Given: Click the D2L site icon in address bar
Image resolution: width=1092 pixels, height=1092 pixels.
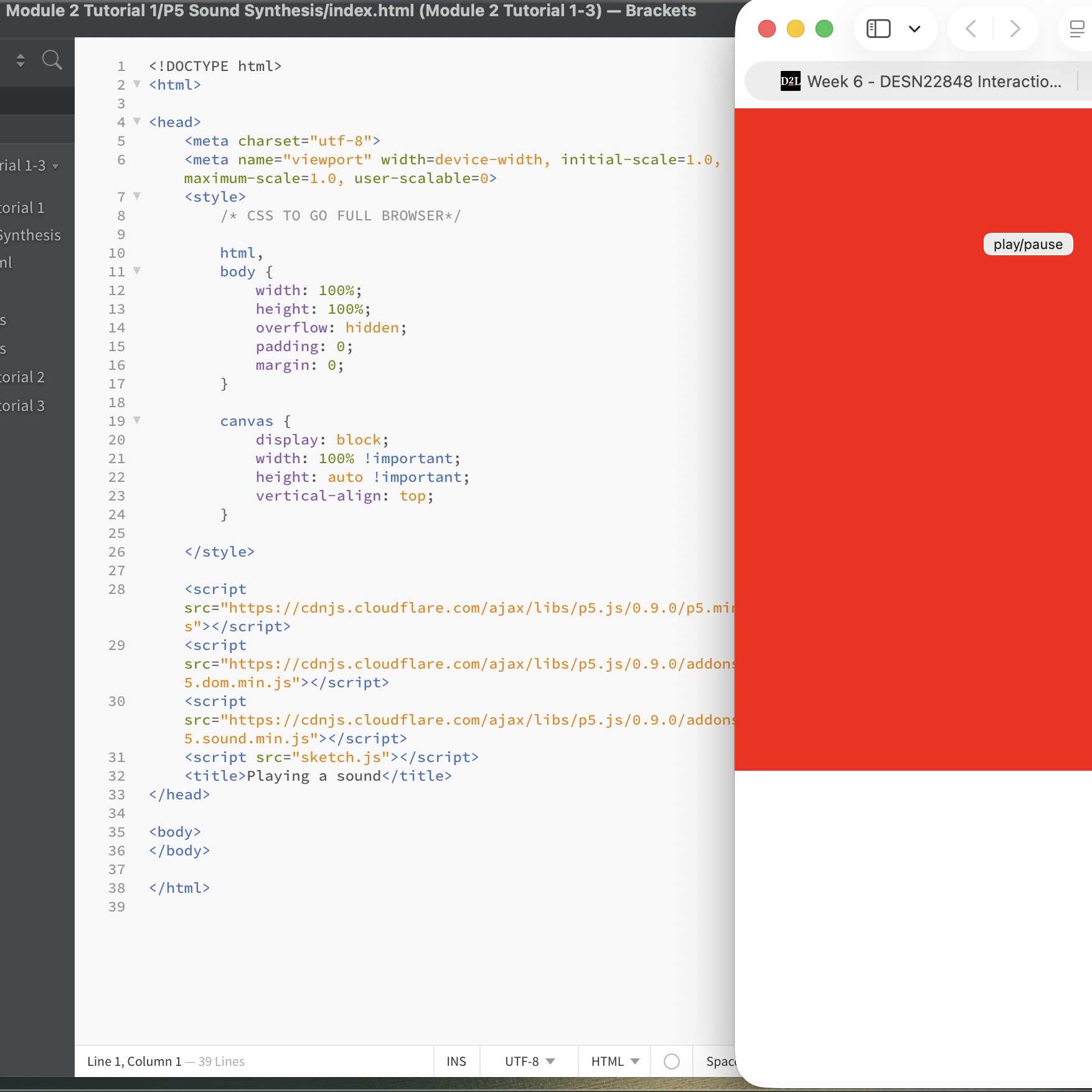Looking at the screenshot, I should [789, 81].
